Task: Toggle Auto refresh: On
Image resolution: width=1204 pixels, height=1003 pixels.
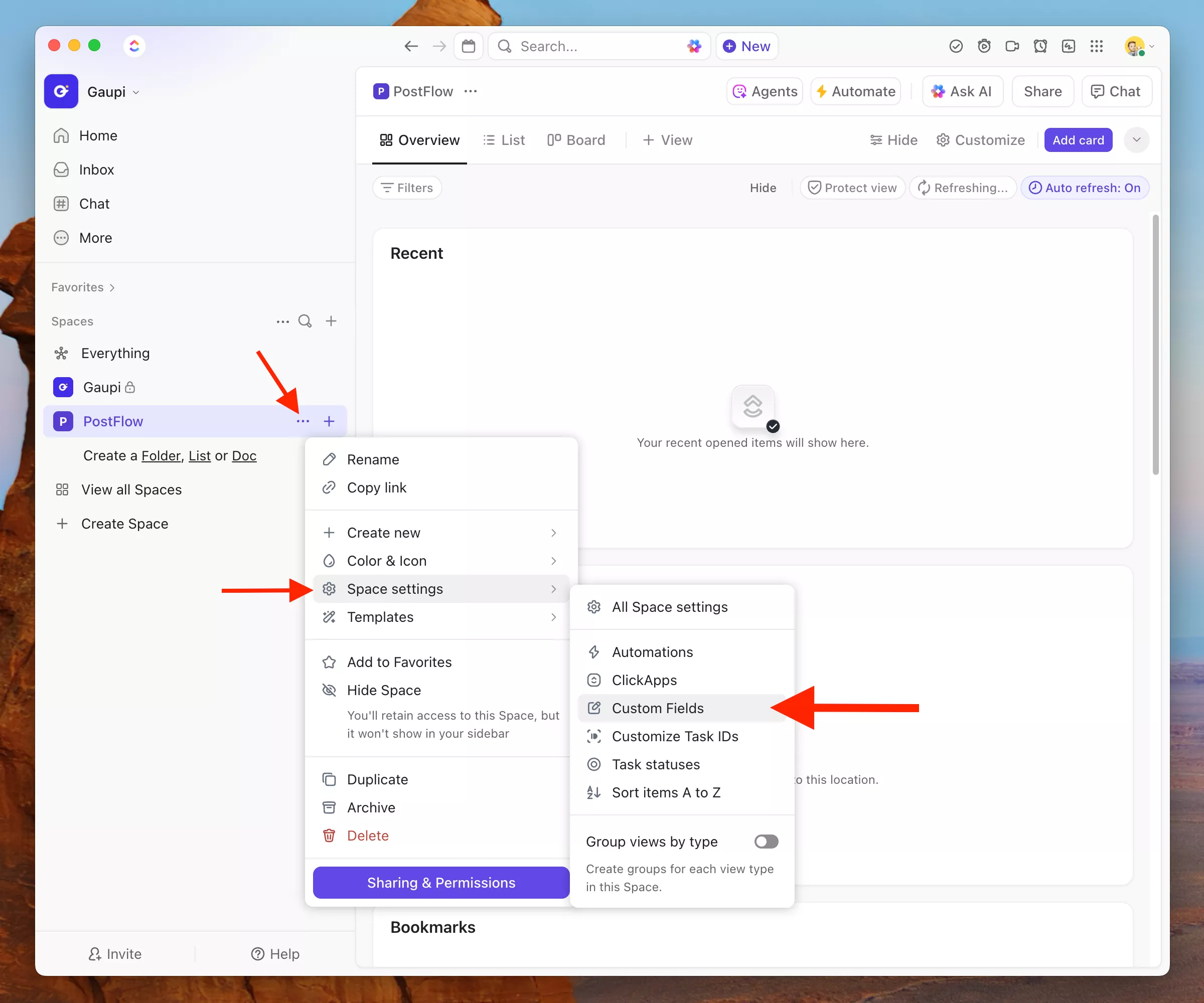Action: [x=1085, y=188]
